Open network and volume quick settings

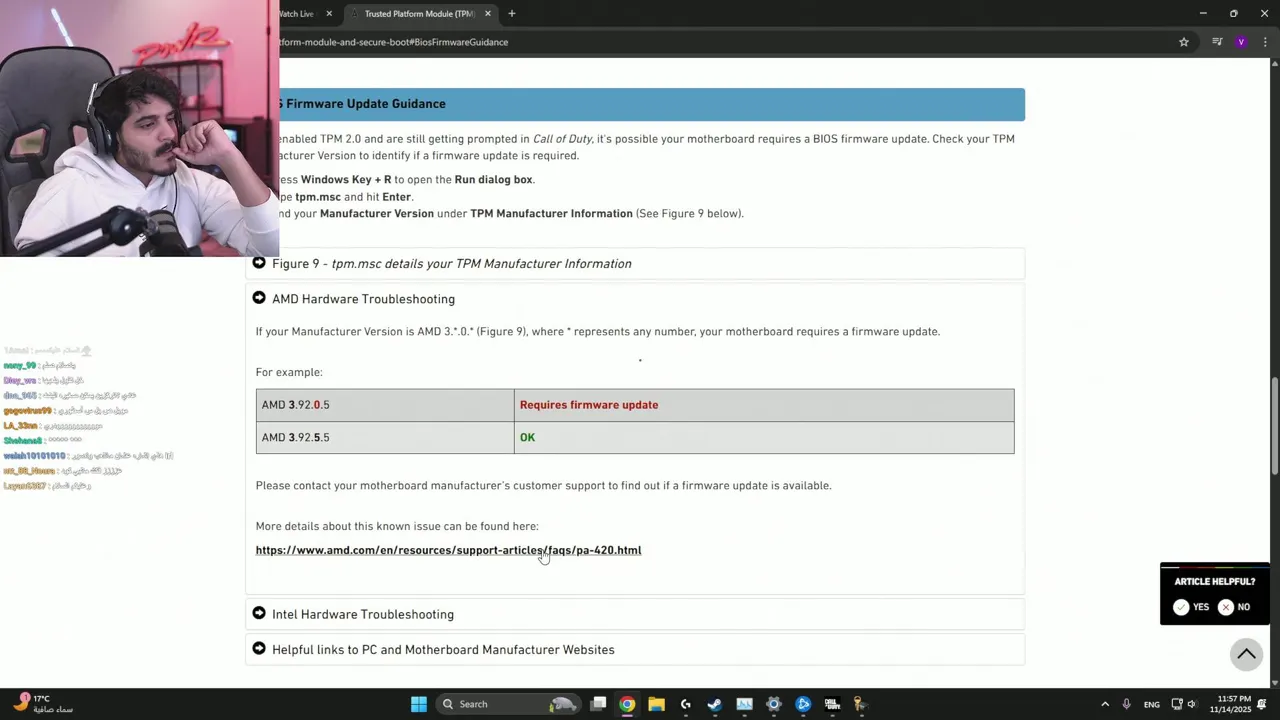click(x=1187, y=704)
